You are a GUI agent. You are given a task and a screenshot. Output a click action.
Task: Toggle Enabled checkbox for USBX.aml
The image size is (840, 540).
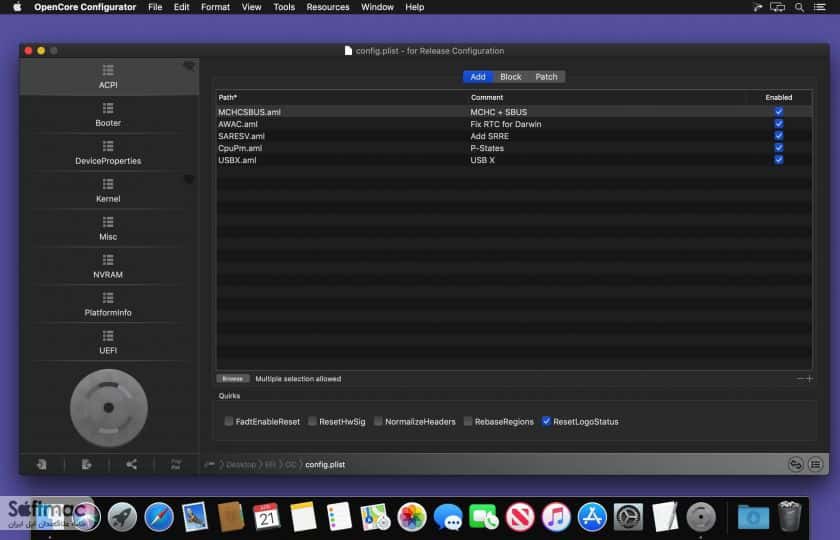[x=779, y=160]
